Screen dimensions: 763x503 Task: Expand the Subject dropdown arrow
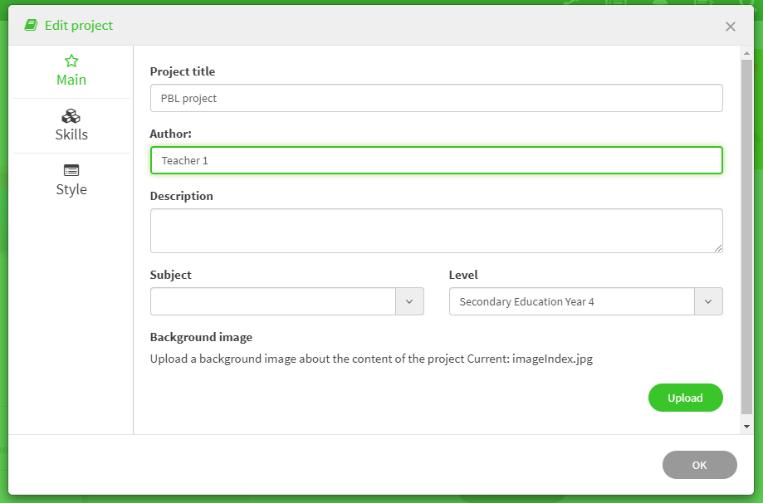(410, 301)
